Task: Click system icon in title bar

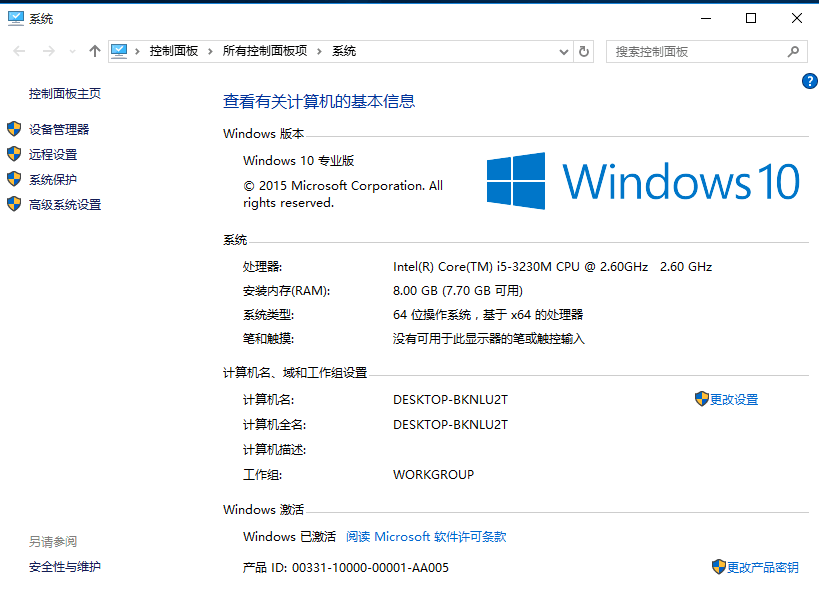Action: [16, 18]
